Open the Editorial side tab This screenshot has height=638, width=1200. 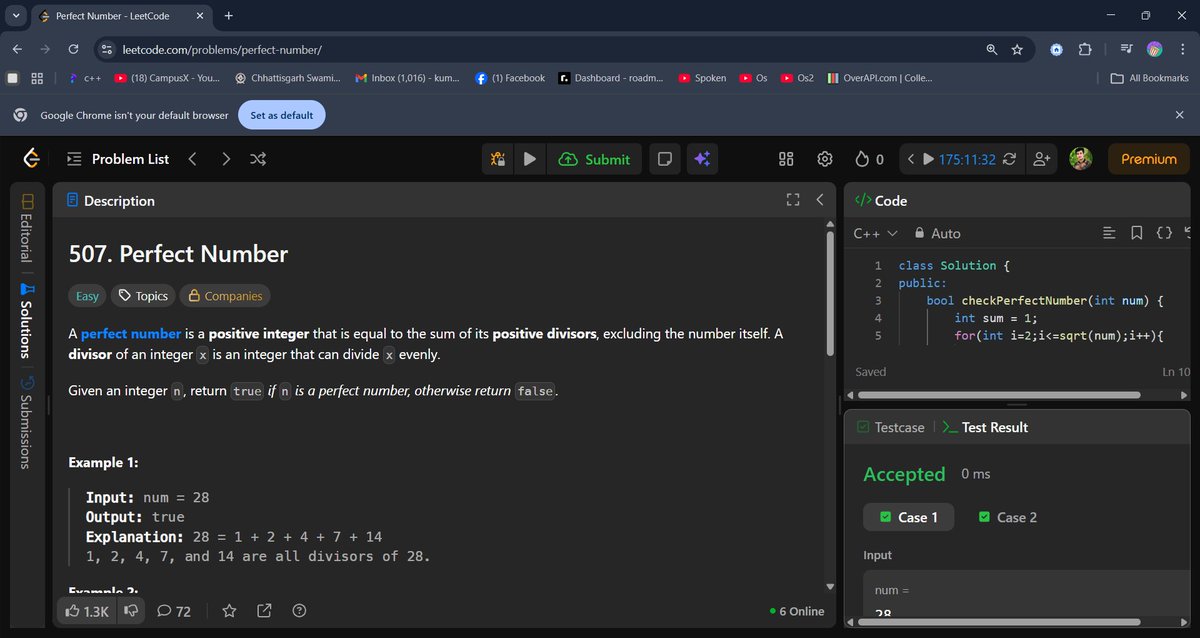27,226
